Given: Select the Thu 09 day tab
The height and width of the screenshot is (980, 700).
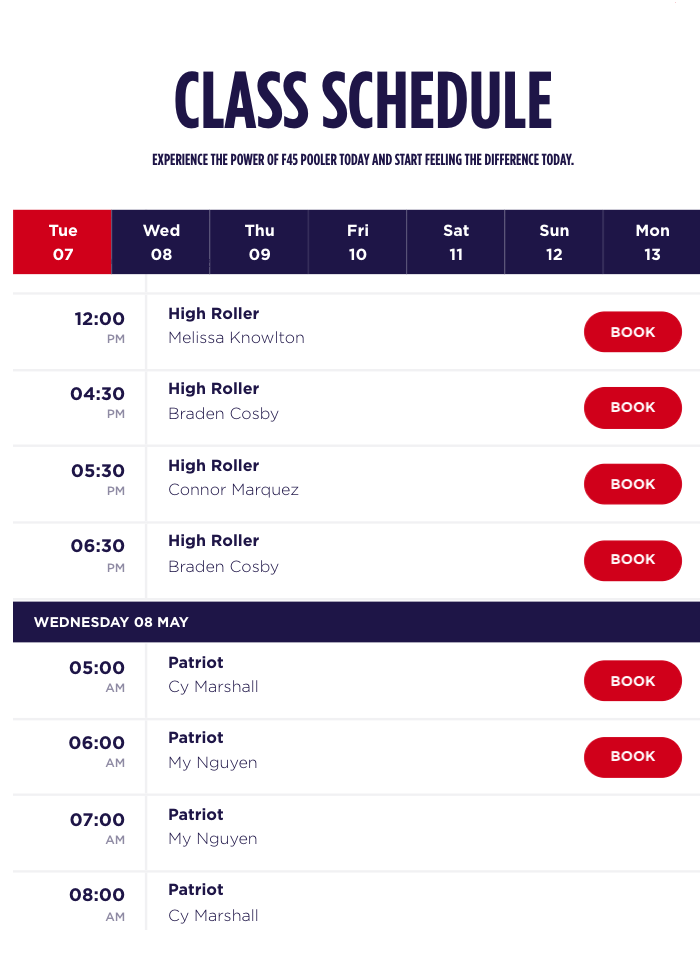Looking at the screenshot, I should (x=258, y=241).
